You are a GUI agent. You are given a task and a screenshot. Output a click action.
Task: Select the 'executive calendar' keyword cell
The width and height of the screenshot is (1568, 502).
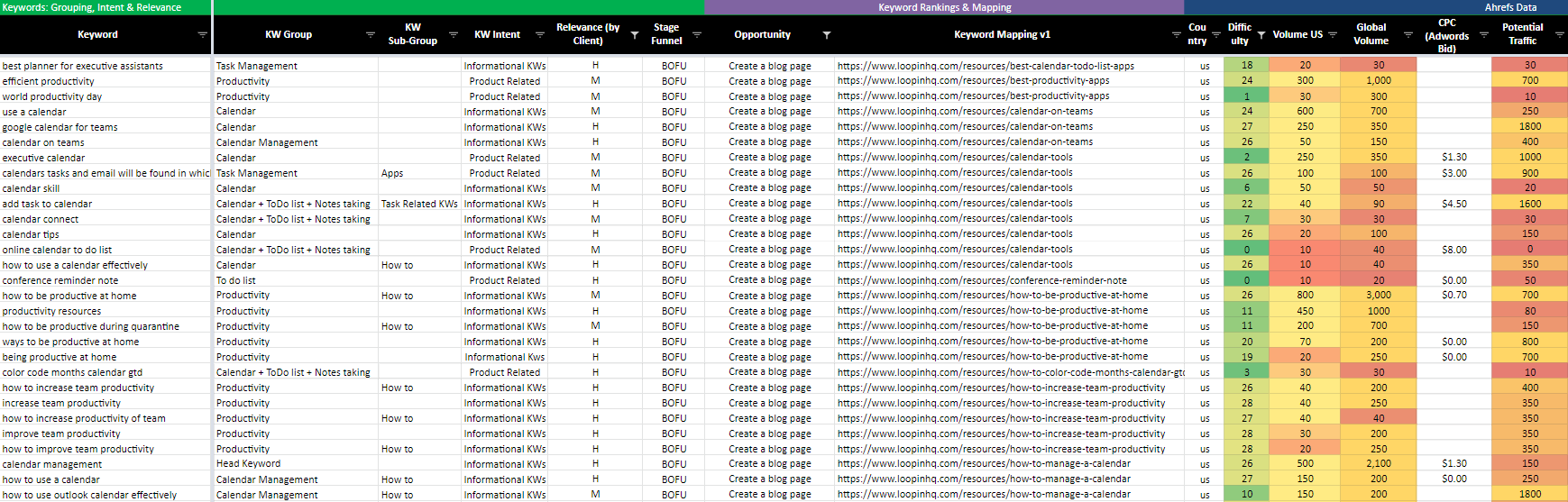105,158
